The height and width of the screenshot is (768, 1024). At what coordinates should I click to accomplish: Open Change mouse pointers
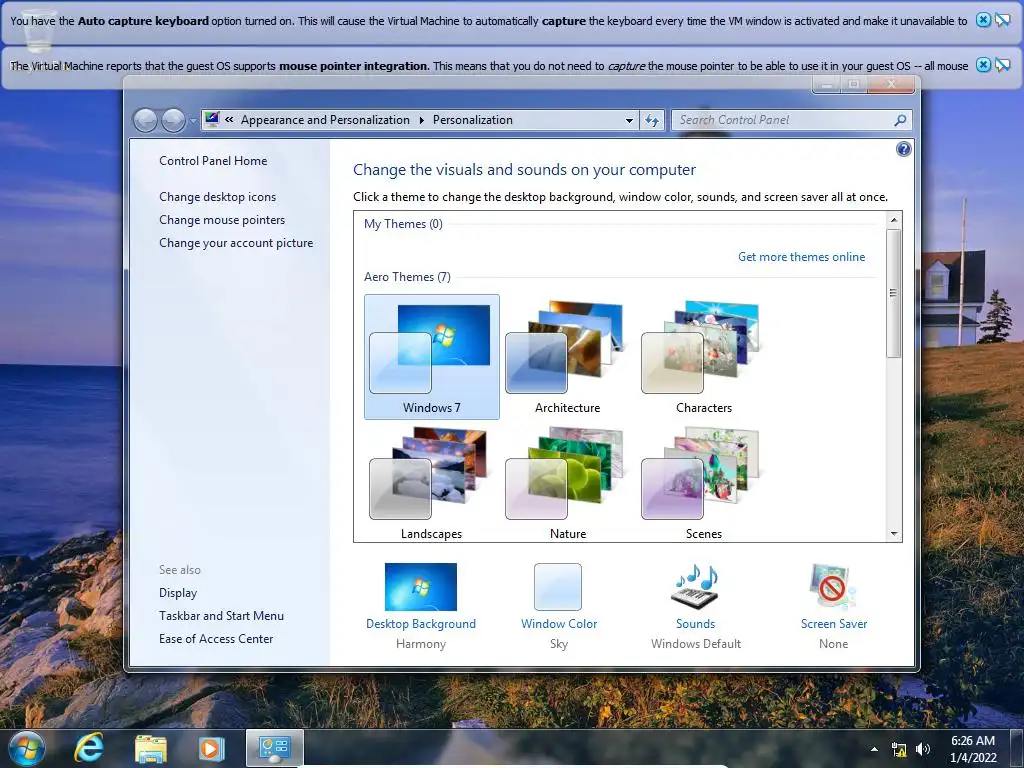(x=222, y=219)
